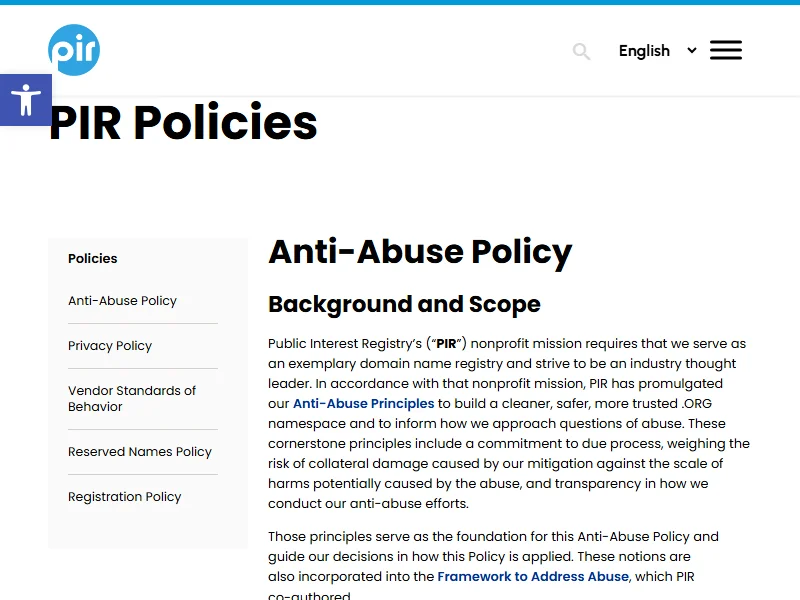Click the PIR Policies page title

183,123
